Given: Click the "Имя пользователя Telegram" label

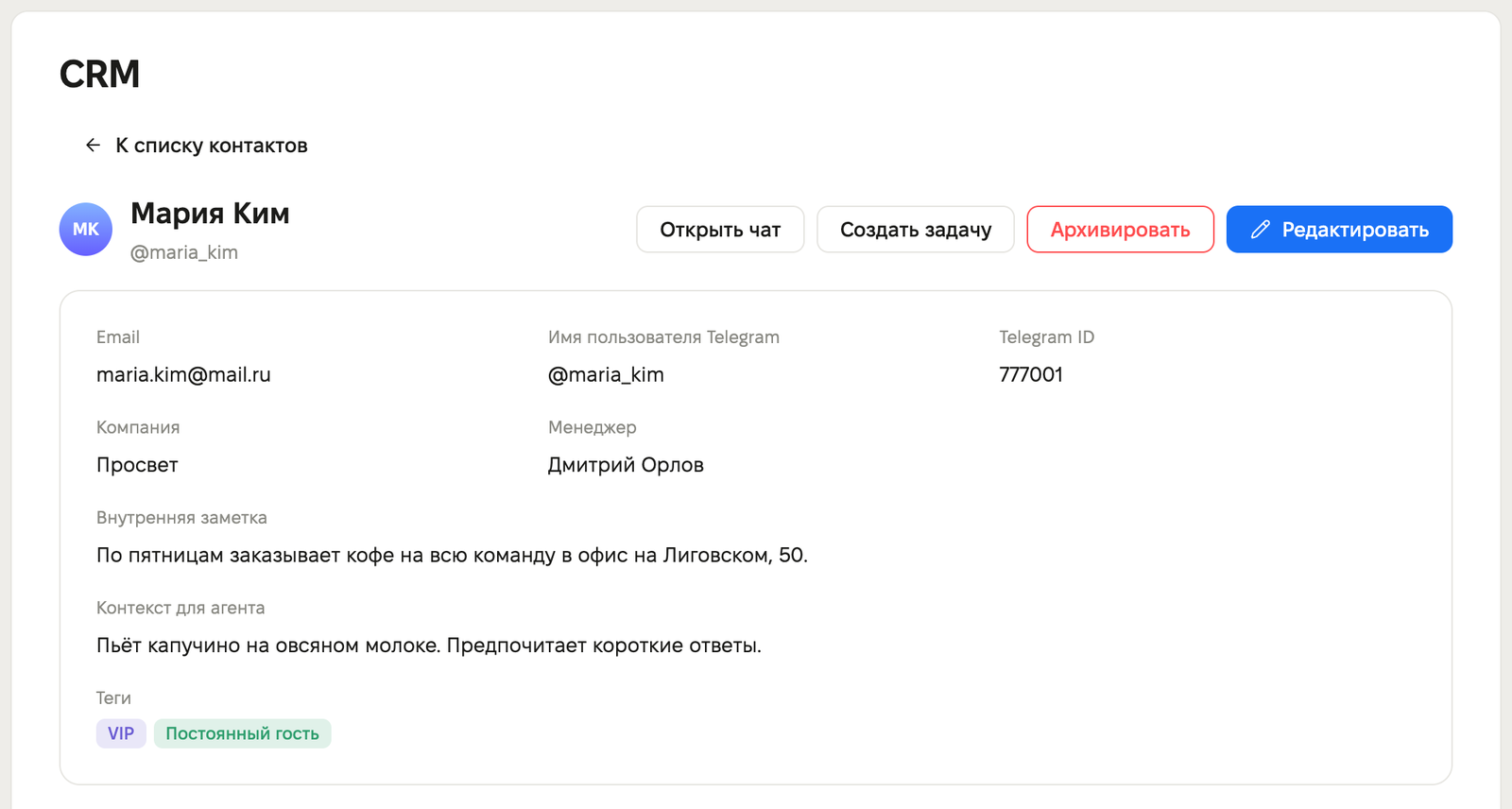Looking at the screenshot, I should 663,337.
